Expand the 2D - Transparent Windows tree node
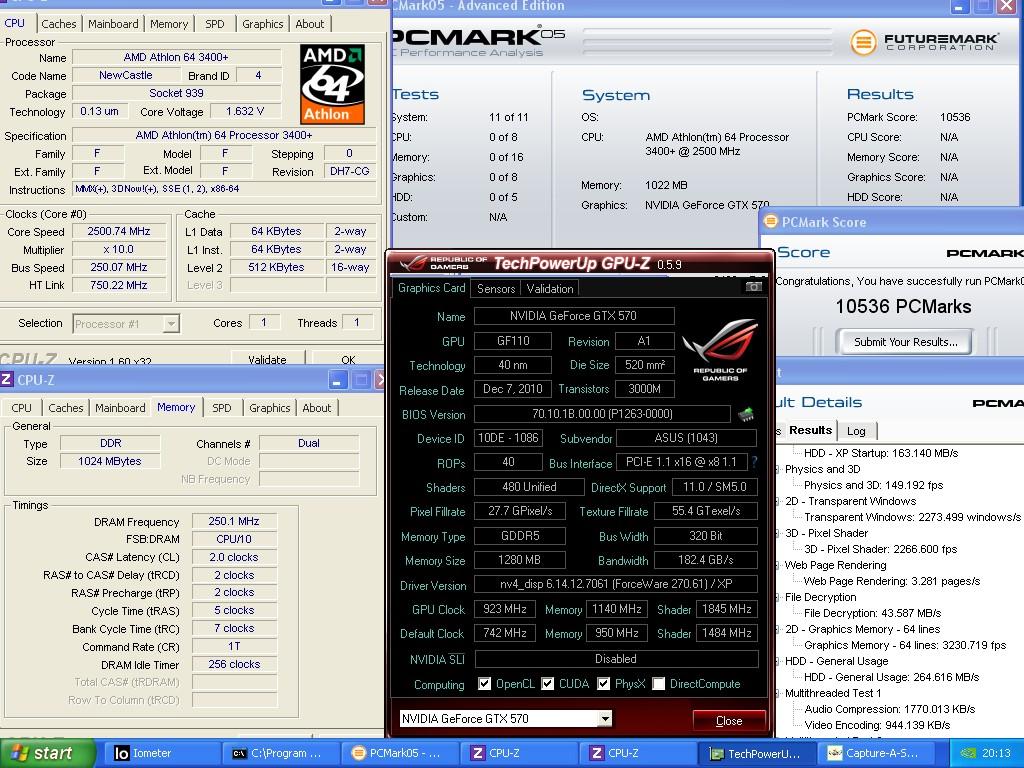This screenshot has width=1024, height=768. [x=778, y=501]
